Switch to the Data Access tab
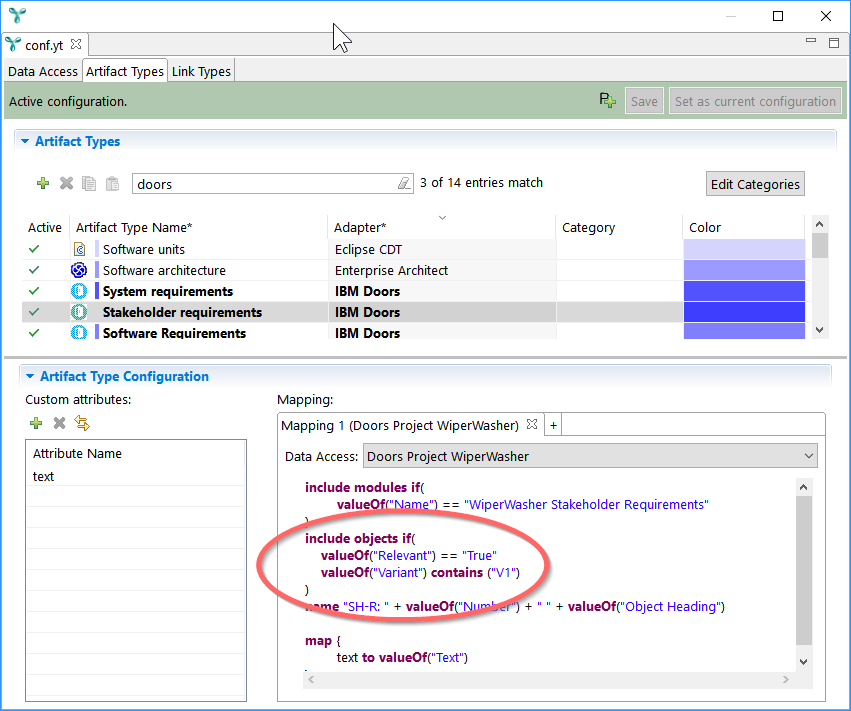The image size is (851, 711). [x=43, y=71]
